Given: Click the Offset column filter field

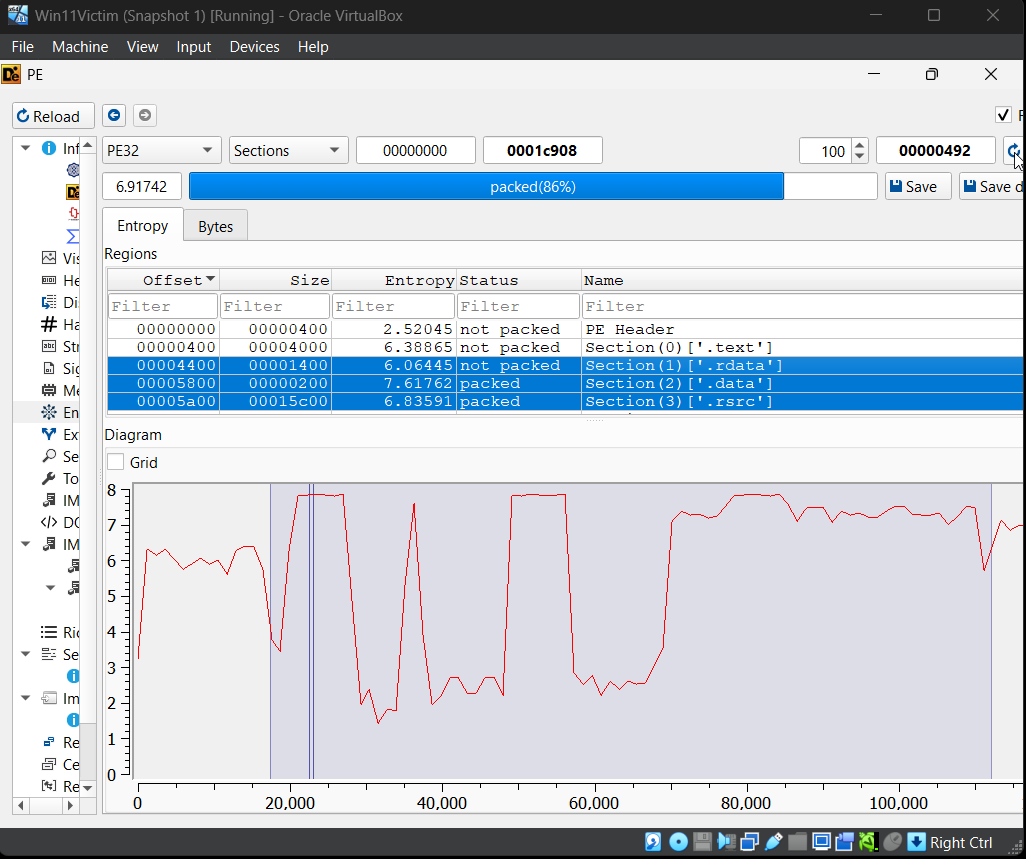Looking at the screenshot, I should (x=163, y=306).
